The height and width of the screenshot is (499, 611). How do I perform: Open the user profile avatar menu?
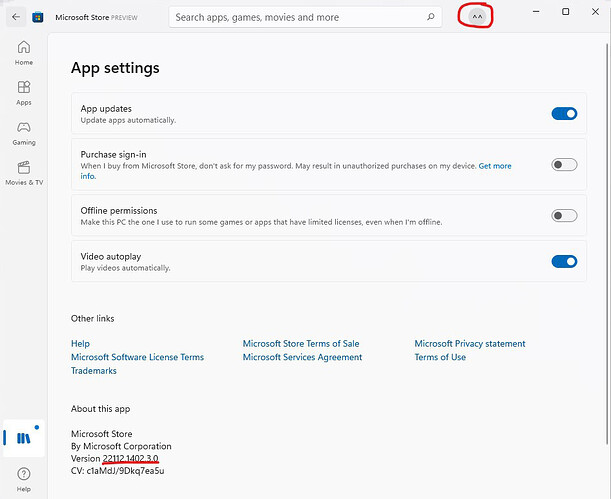tap(477, 17)
